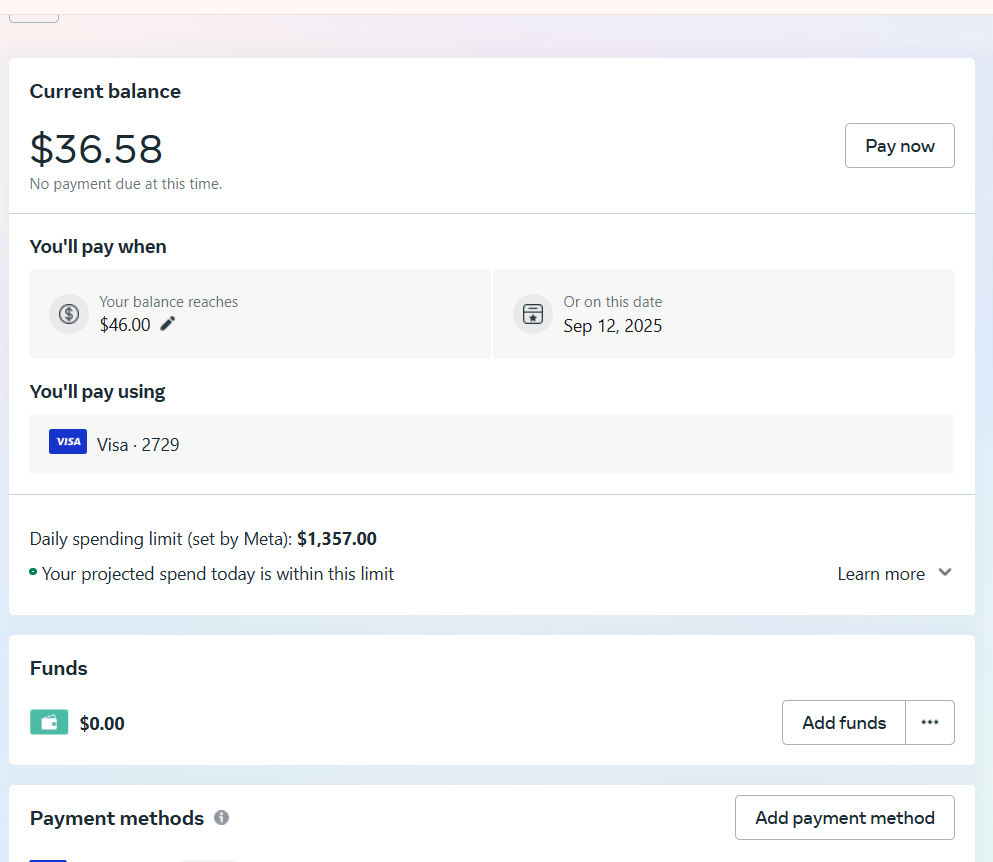The image size is (993, 862).
Task: Click the $36.58 current balance amount
Action: click(x=96, y=149)
